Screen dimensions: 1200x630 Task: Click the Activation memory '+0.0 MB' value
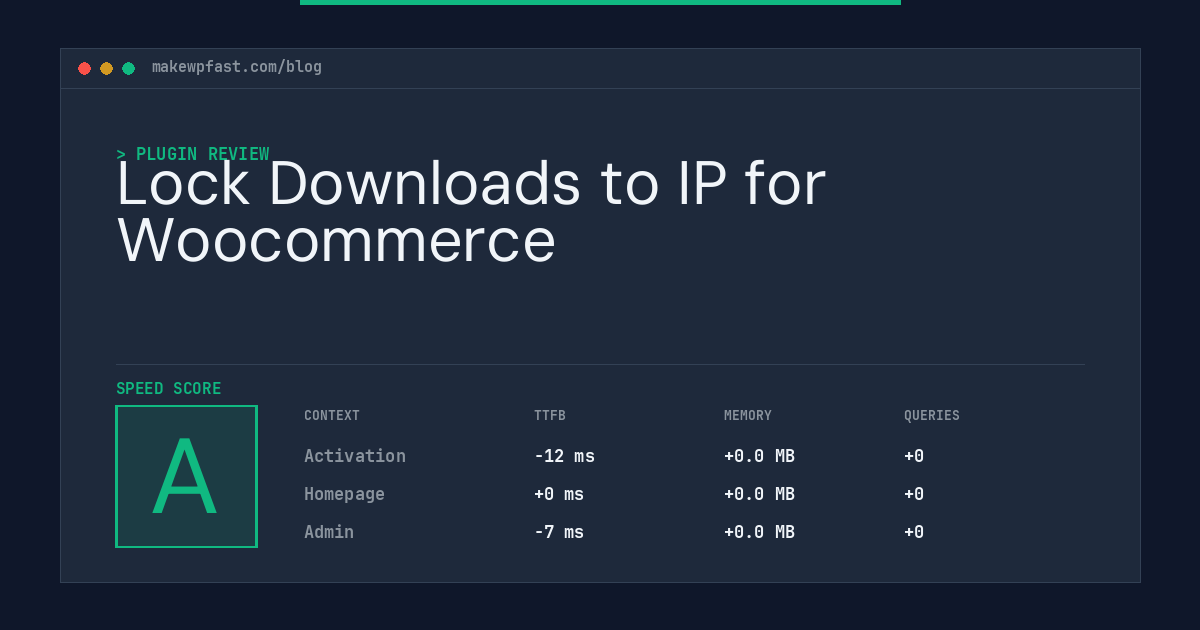759,456
